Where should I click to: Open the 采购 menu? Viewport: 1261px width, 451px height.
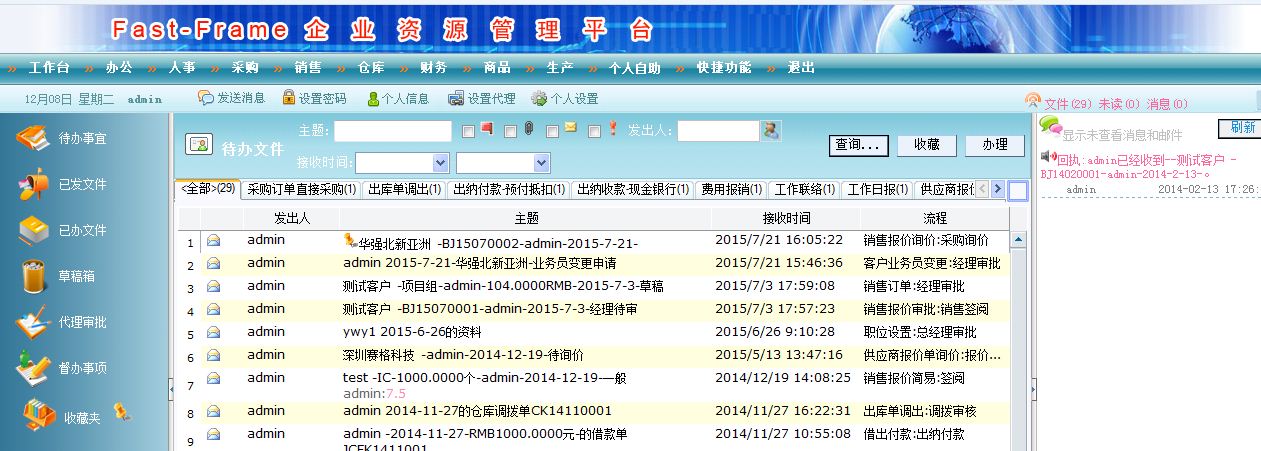point(245,68)
